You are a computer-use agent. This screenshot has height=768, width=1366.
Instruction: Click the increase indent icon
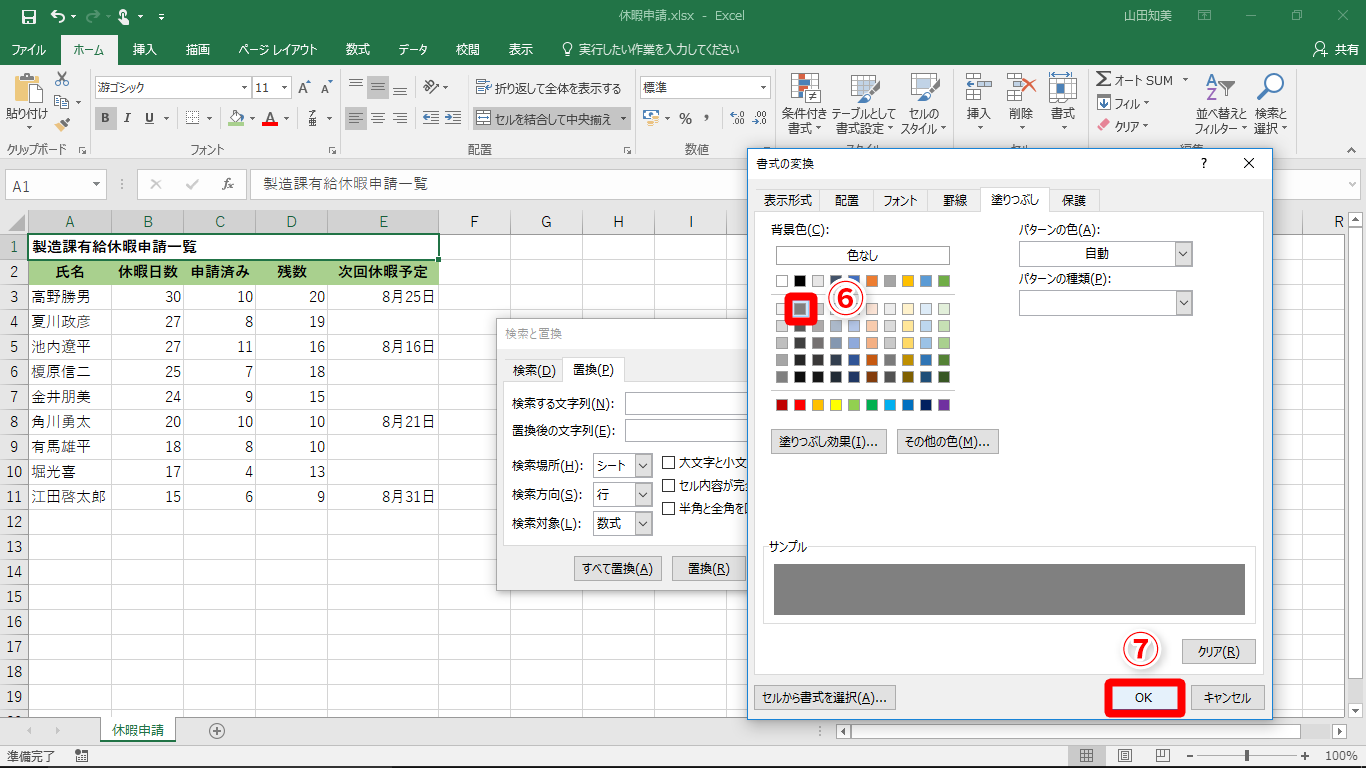453,118
